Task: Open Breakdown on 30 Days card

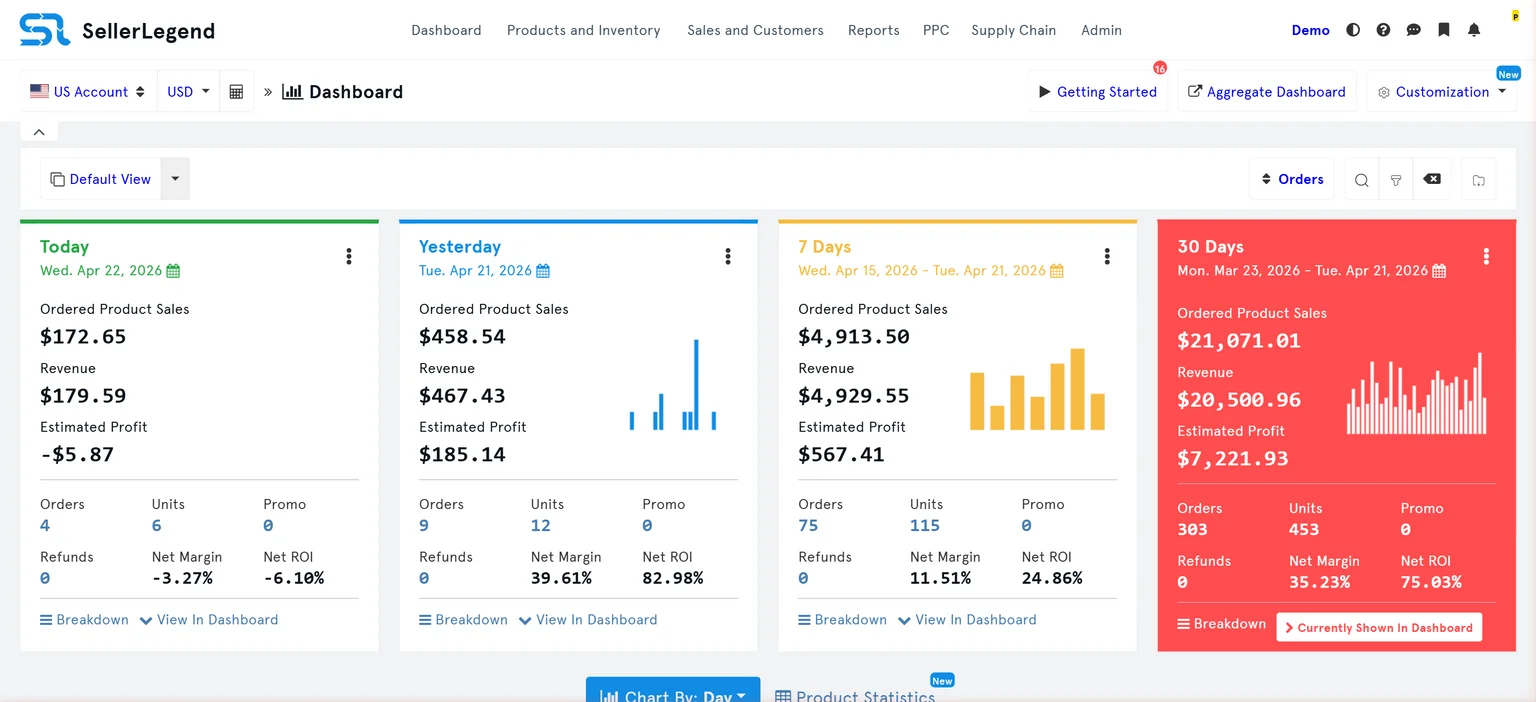Action: click(x=1221, y=624)
